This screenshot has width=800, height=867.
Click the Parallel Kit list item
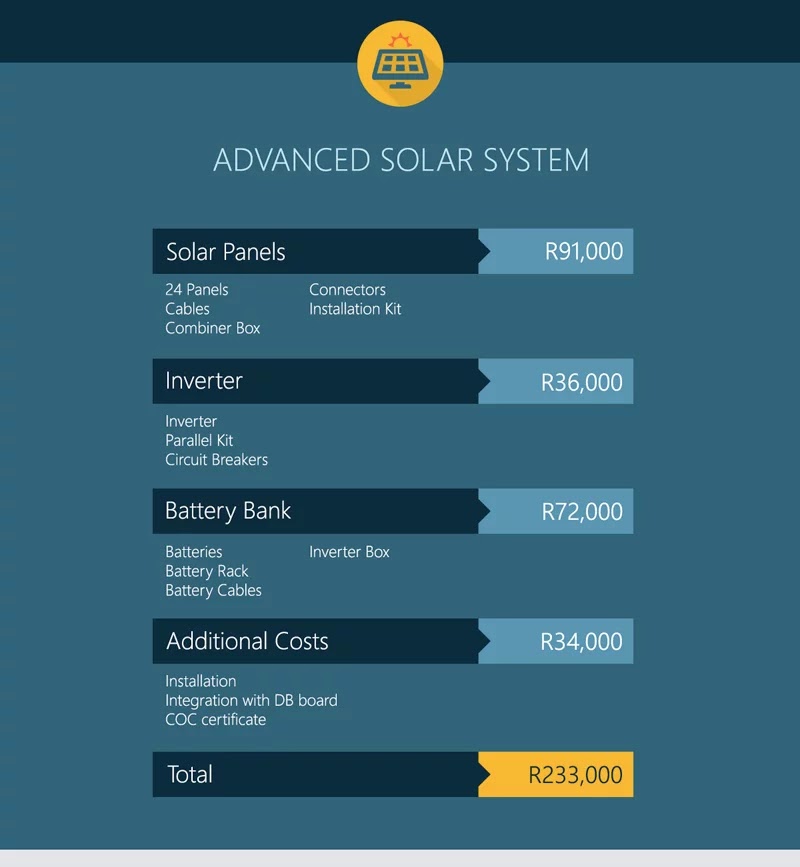pyautogui.click(x=199, y=441)
